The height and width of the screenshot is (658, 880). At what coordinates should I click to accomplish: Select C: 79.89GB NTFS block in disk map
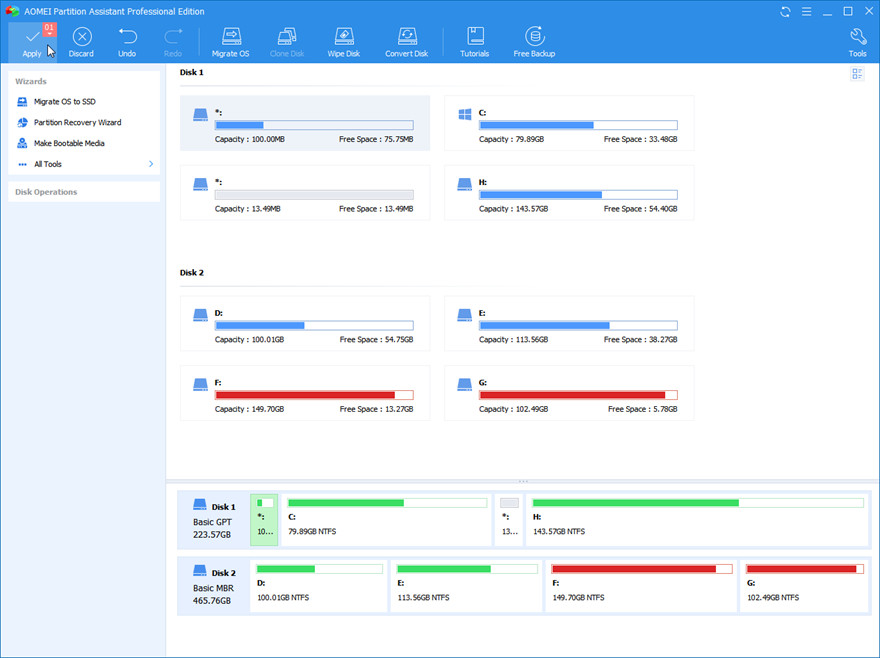387,520
